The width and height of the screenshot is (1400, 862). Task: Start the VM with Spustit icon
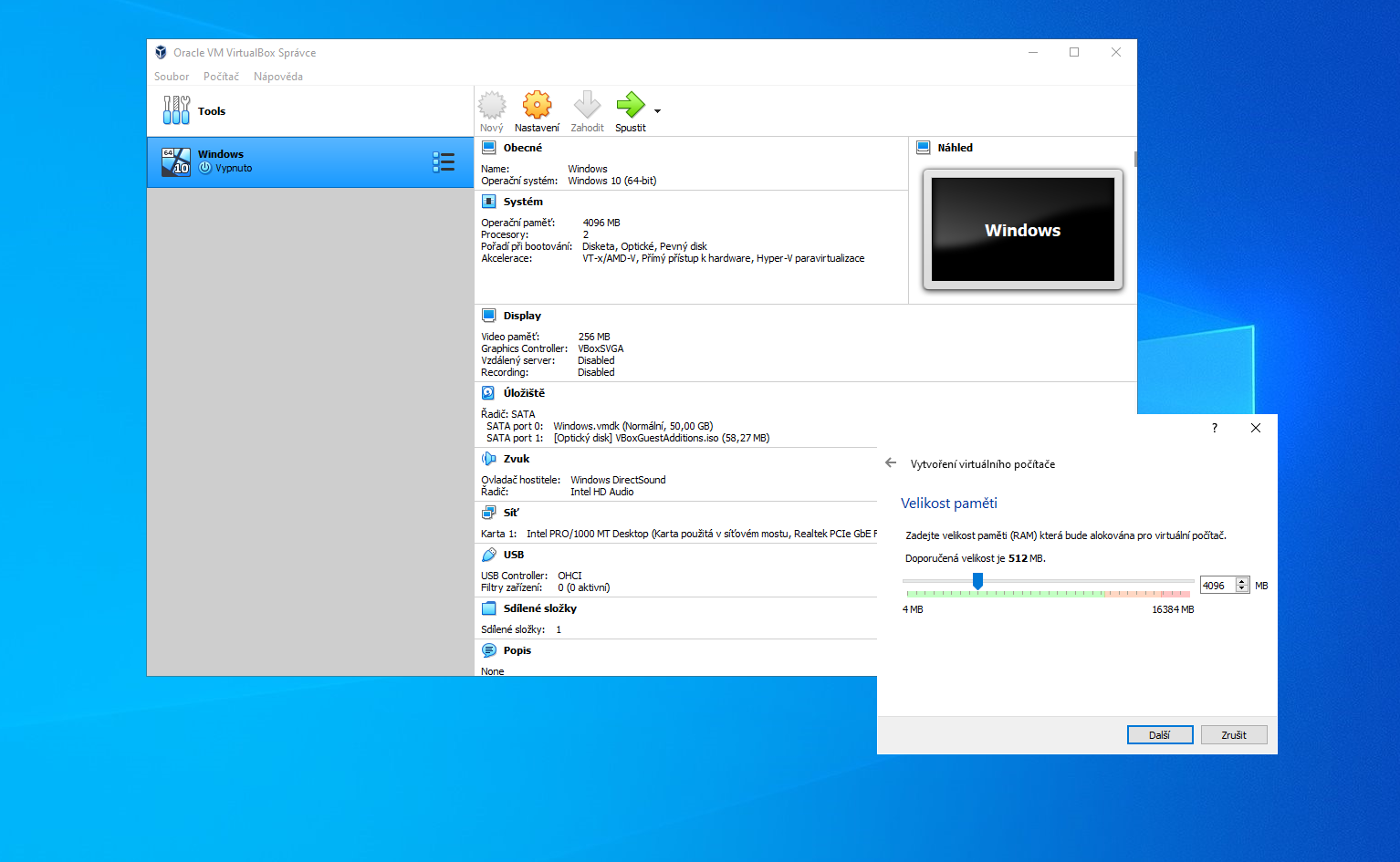coord(630,106)
